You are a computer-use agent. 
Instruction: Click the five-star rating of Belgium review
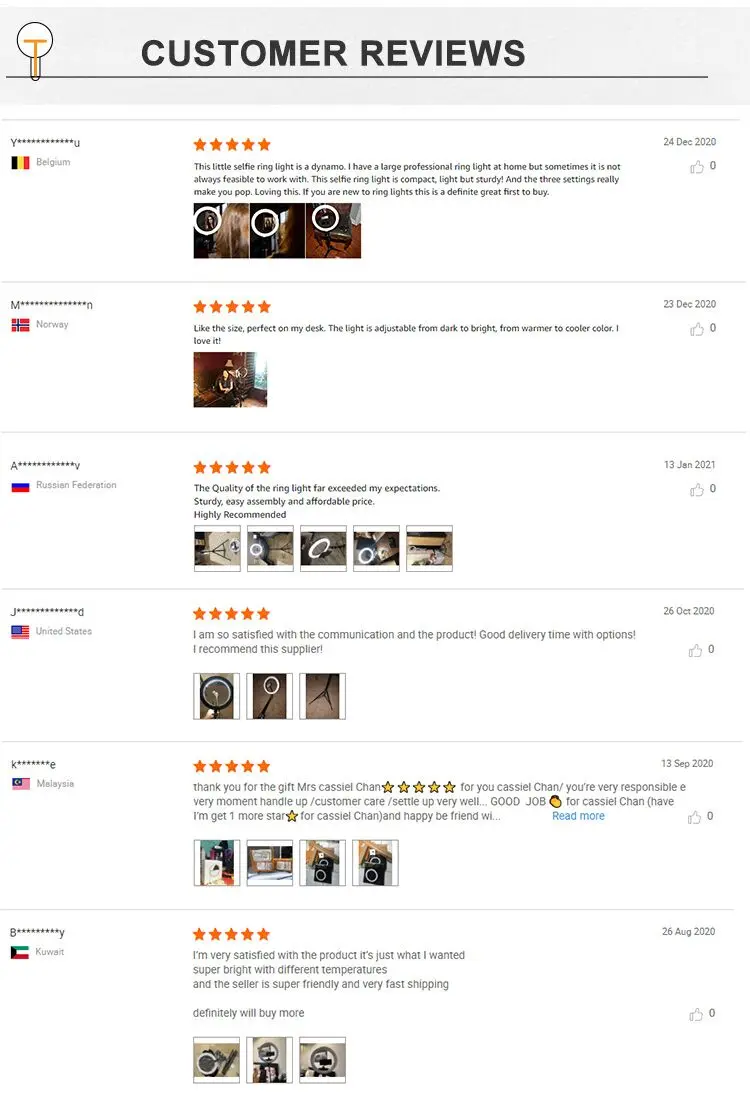pos(232,145)
